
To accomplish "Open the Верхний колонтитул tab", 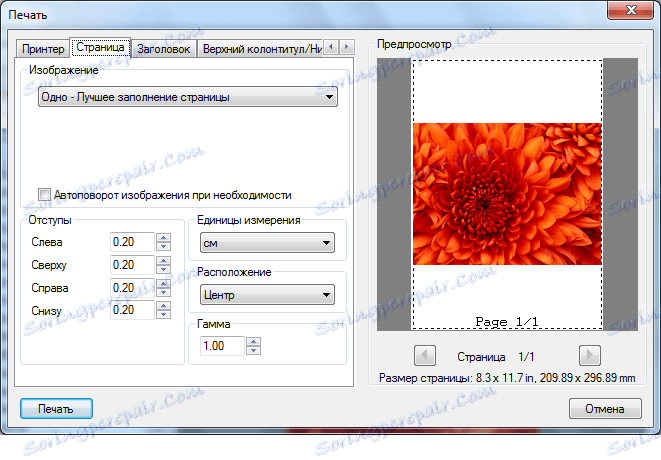I will tap(261, 49).
